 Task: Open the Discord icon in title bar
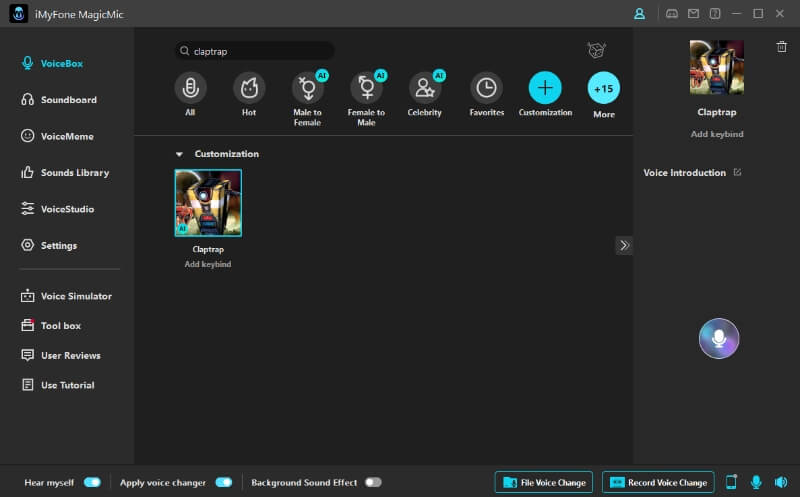pyautogui.click(x=672, y=14)
